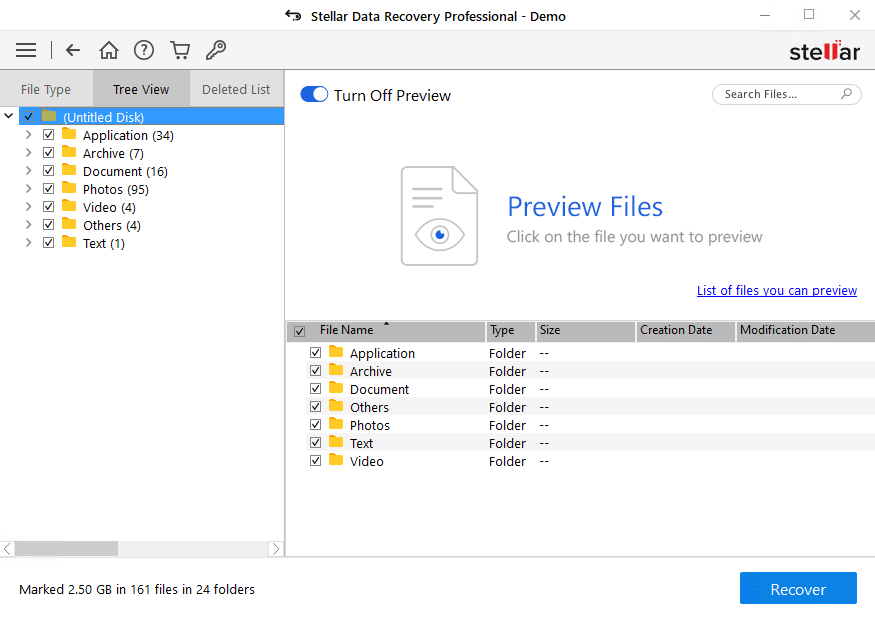Expand the Archive (7) node
This screenshot has width=875, height=618.
(28, 152)
